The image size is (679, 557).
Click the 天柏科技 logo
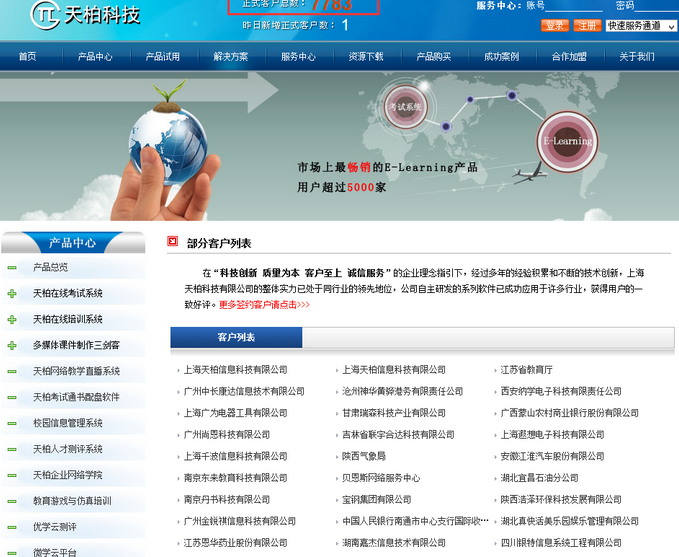point(85,15)
